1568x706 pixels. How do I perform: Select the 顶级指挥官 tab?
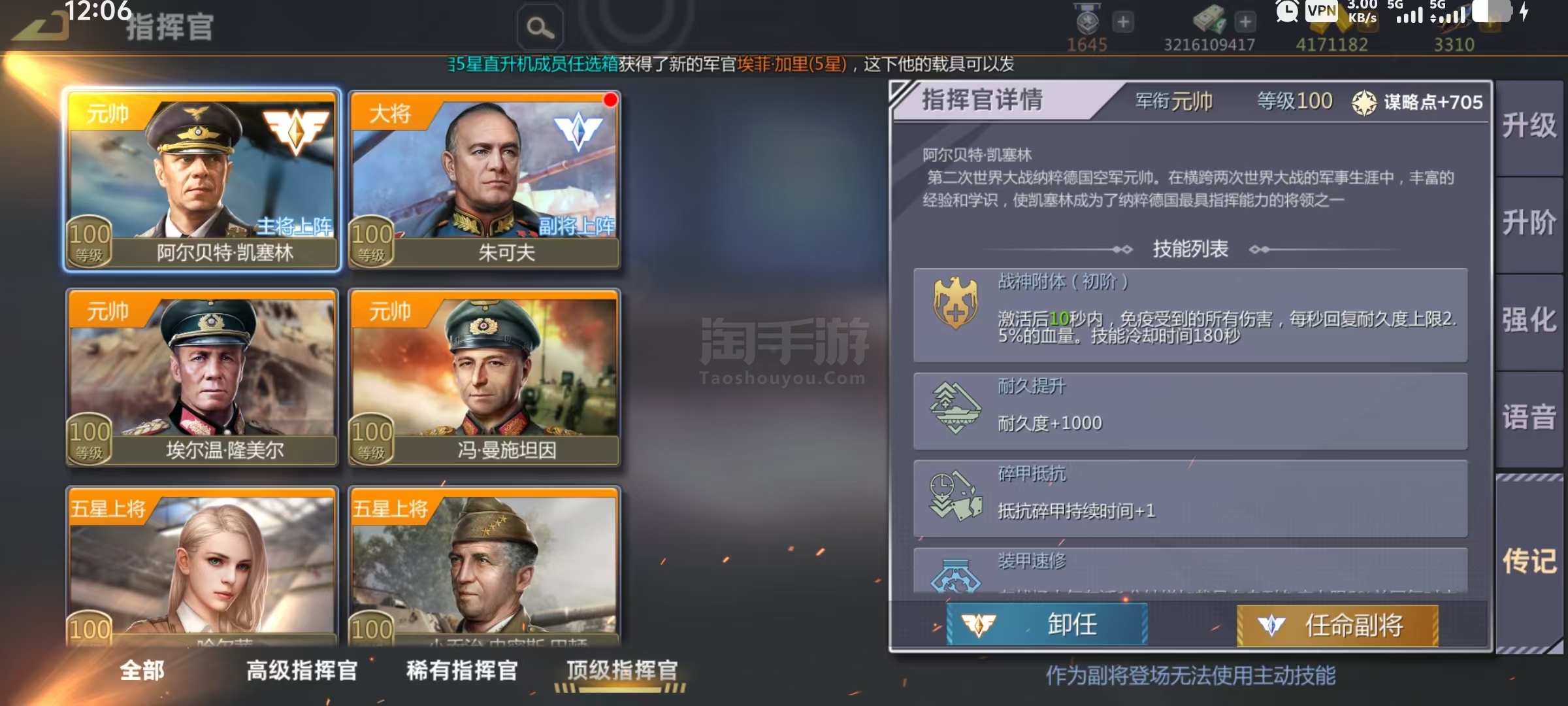click(x=621, y=670)
